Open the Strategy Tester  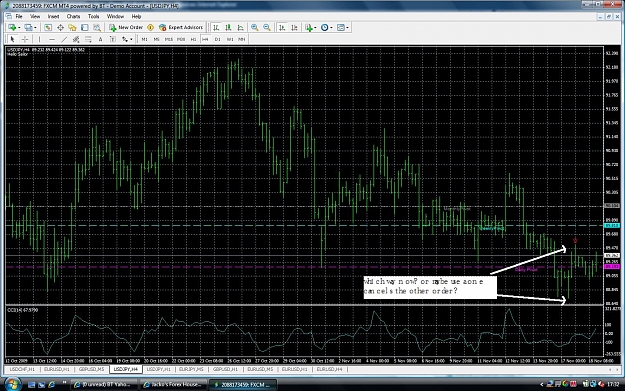point(97,28)
